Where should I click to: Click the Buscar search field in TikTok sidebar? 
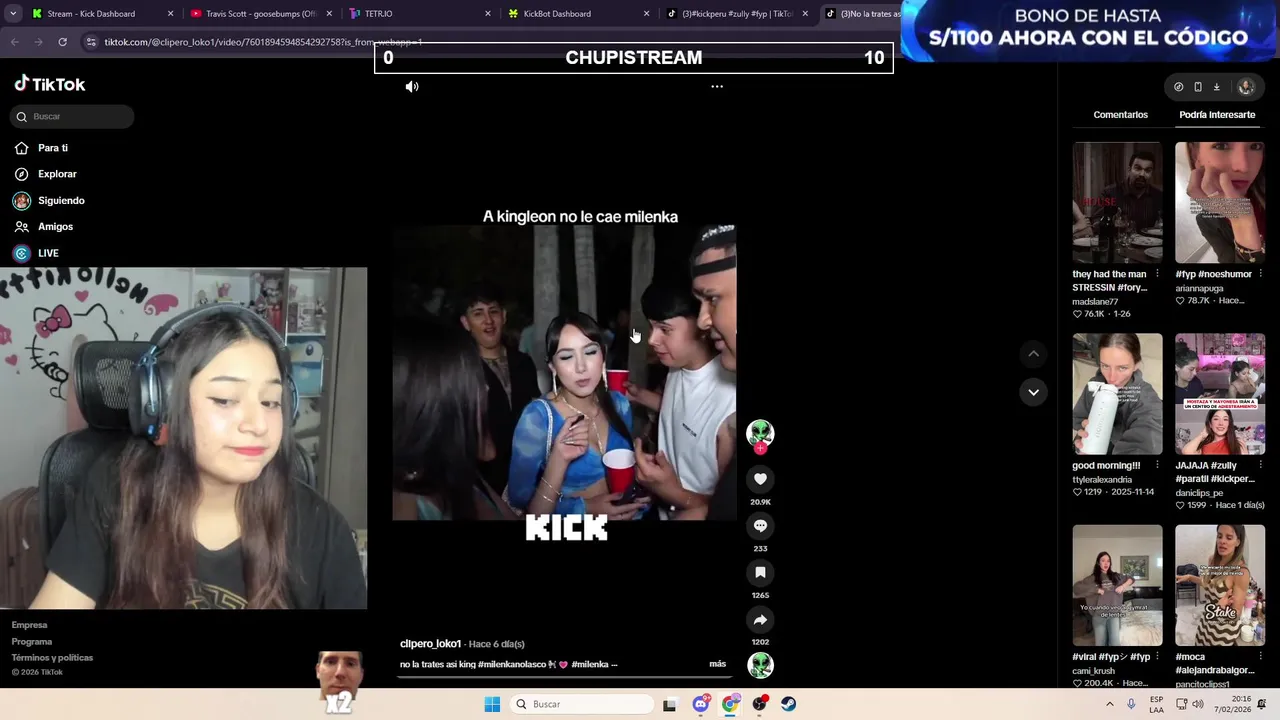(72, 117)
